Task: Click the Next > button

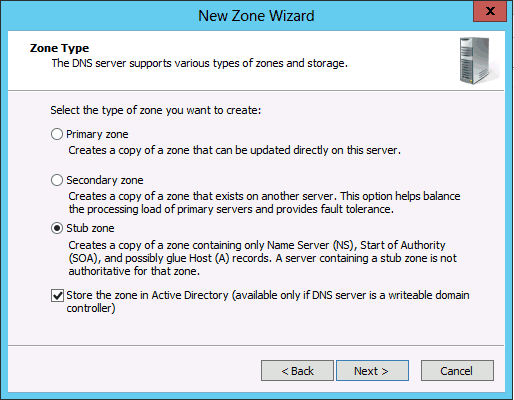Action: (x=372, y=370)
